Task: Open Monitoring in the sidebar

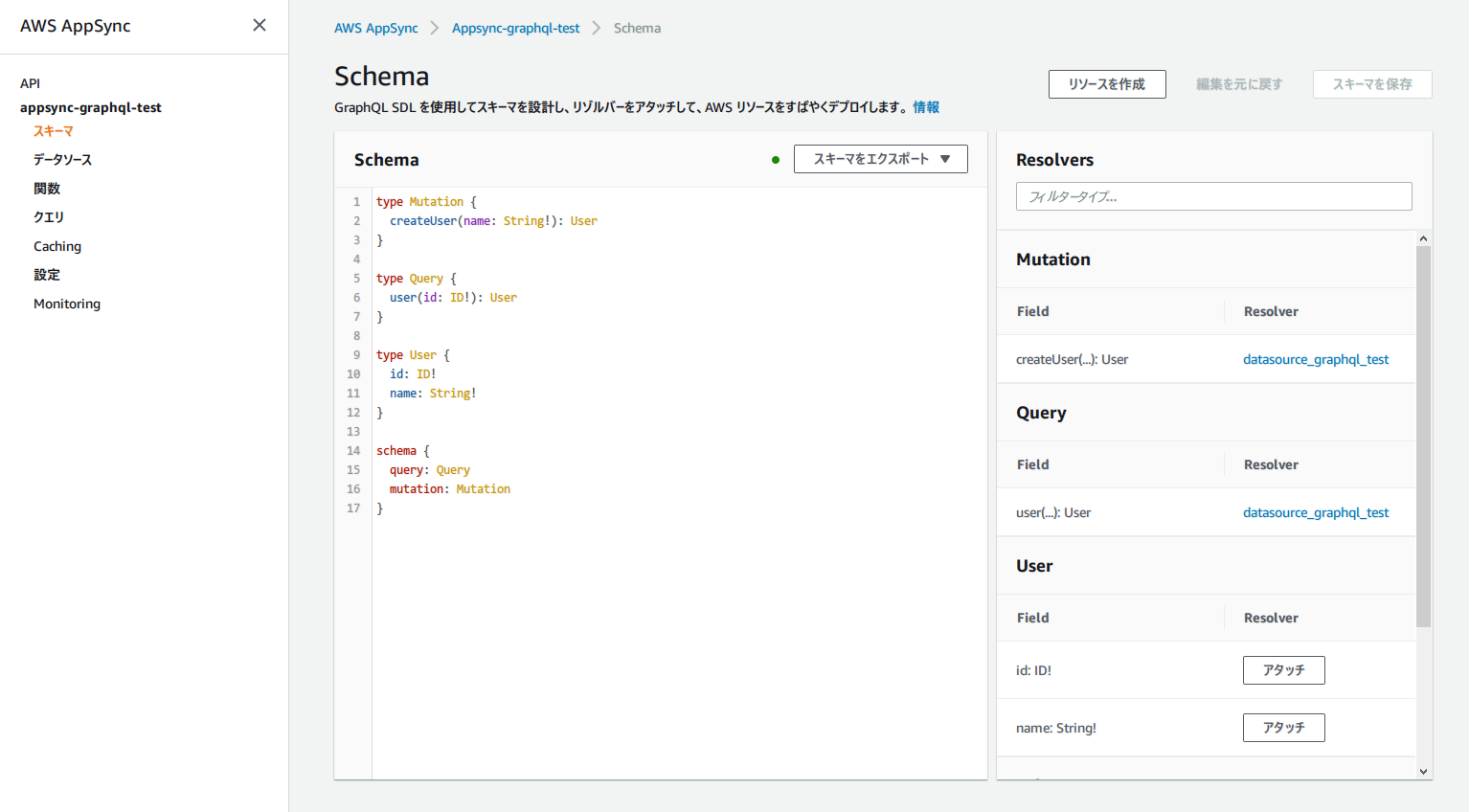Action: (67, 304)
